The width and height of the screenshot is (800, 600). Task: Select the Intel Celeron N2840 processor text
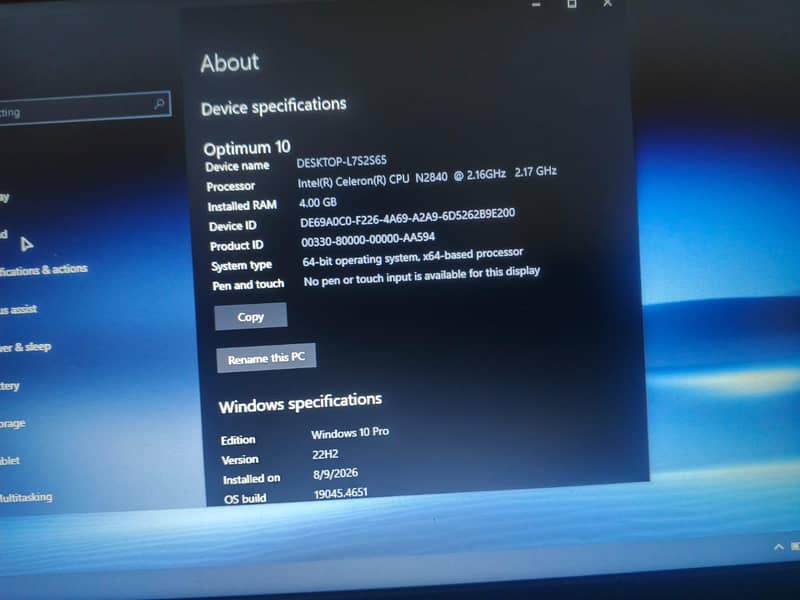[427, 176]
